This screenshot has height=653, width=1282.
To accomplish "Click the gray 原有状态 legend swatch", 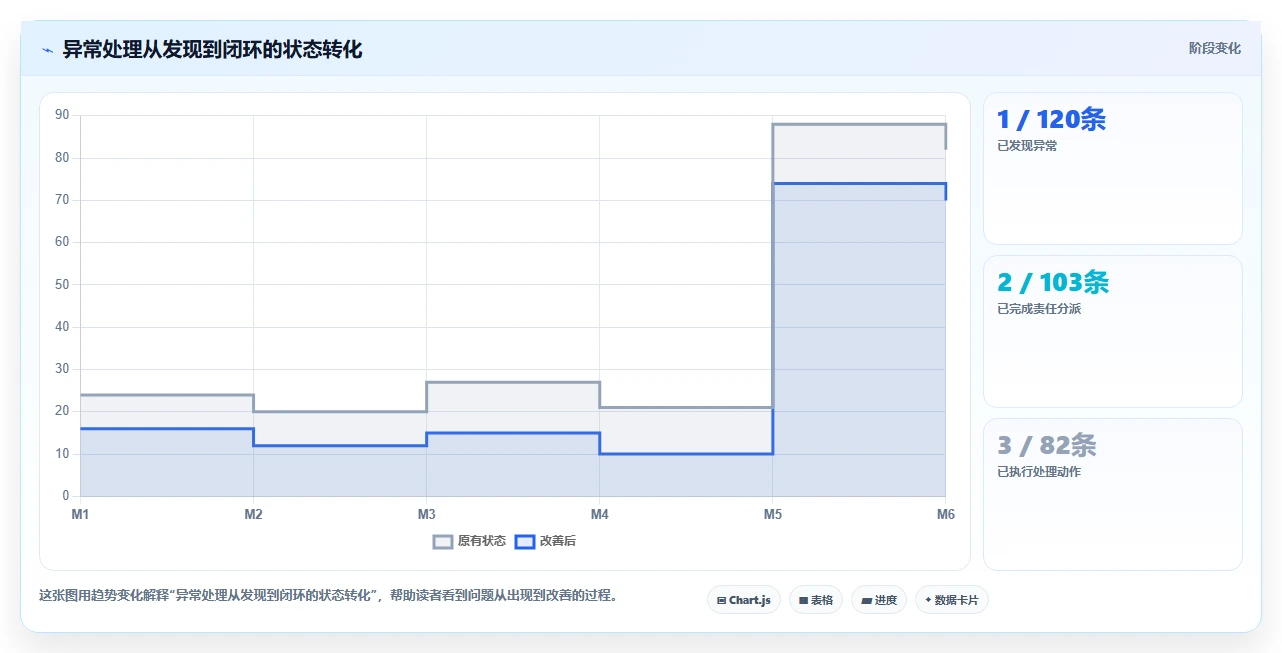I will click(x=443, y=541).
